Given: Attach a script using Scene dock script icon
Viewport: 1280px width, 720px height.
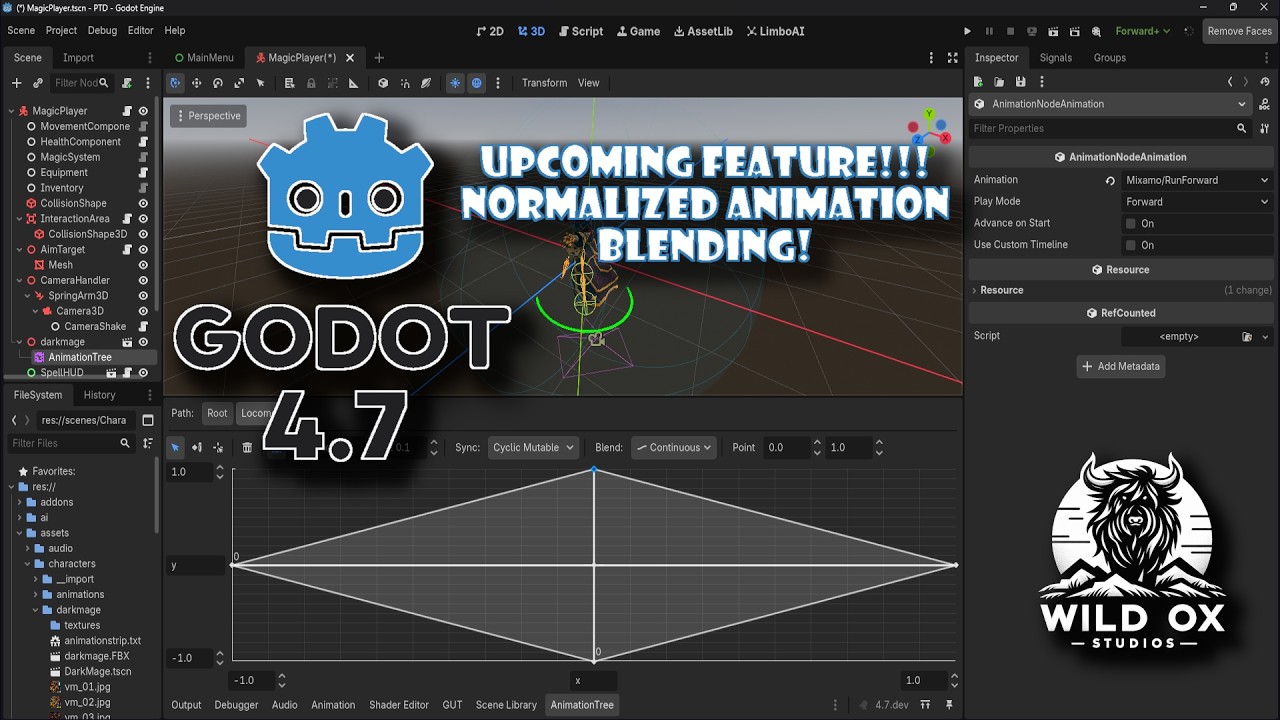Looking at the screenshot, I should 127,83.
